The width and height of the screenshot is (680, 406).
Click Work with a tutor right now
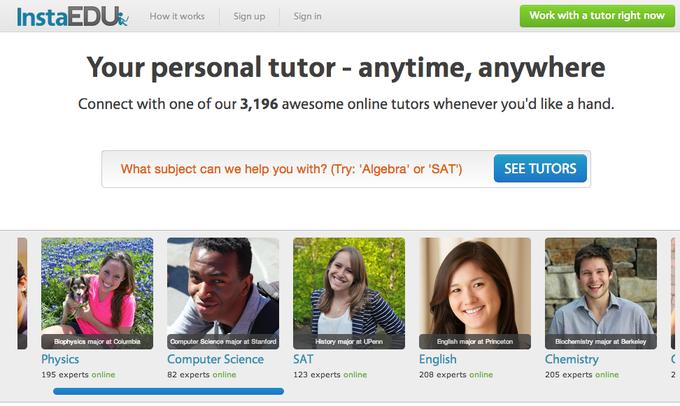[597, 16]
